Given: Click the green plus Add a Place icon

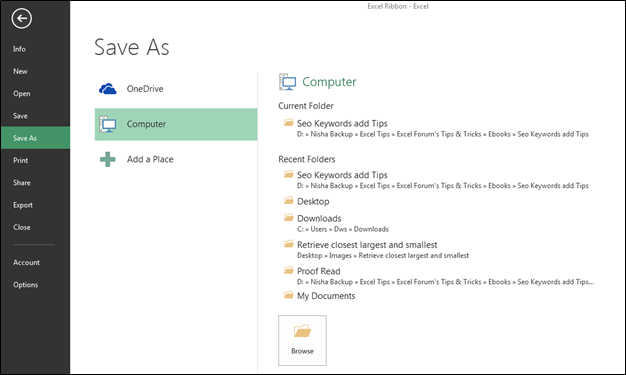Looking at the screenshot, I should pyautogui.click(x=108, y=159).
